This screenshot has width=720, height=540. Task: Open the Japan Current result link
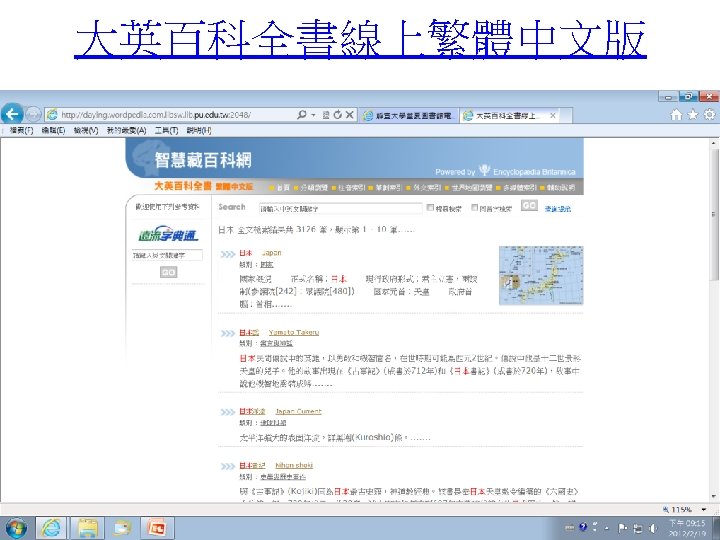tap(298, 411)
